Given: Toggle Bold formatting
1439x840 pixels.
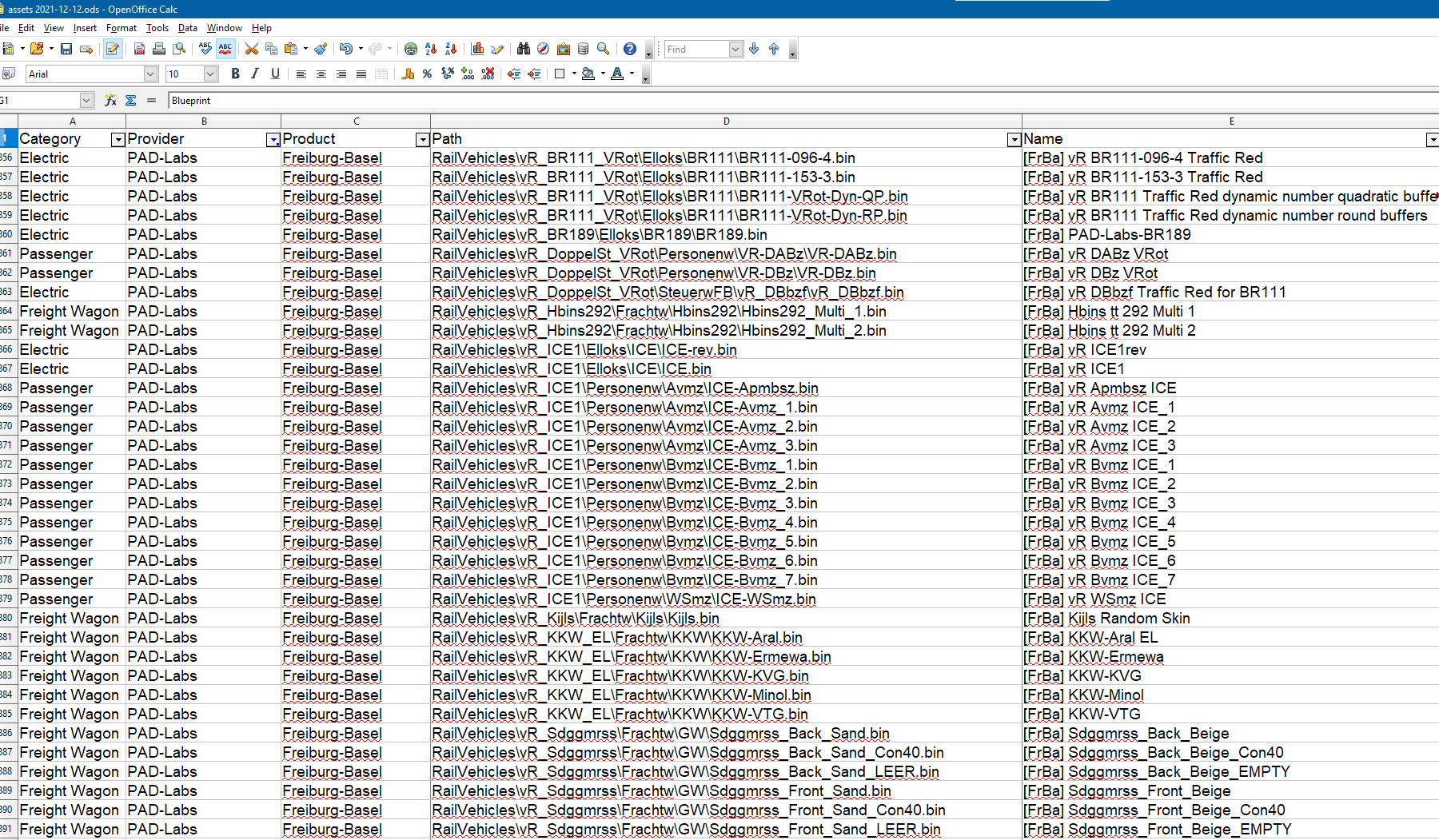Looking at the screenshot, I should pyautogui.click(x=235, y=74).
